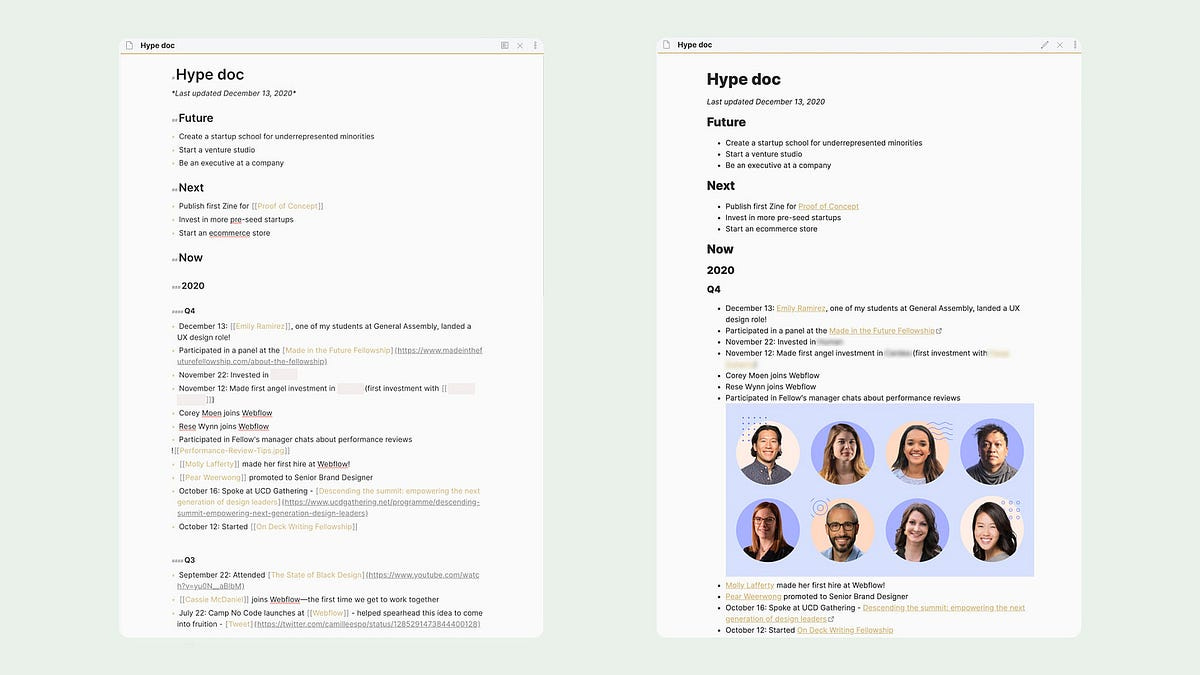Click 'Start a venture studio' in left editor
This screenshot has height=675, width=1200.
(x=217, y=150)
